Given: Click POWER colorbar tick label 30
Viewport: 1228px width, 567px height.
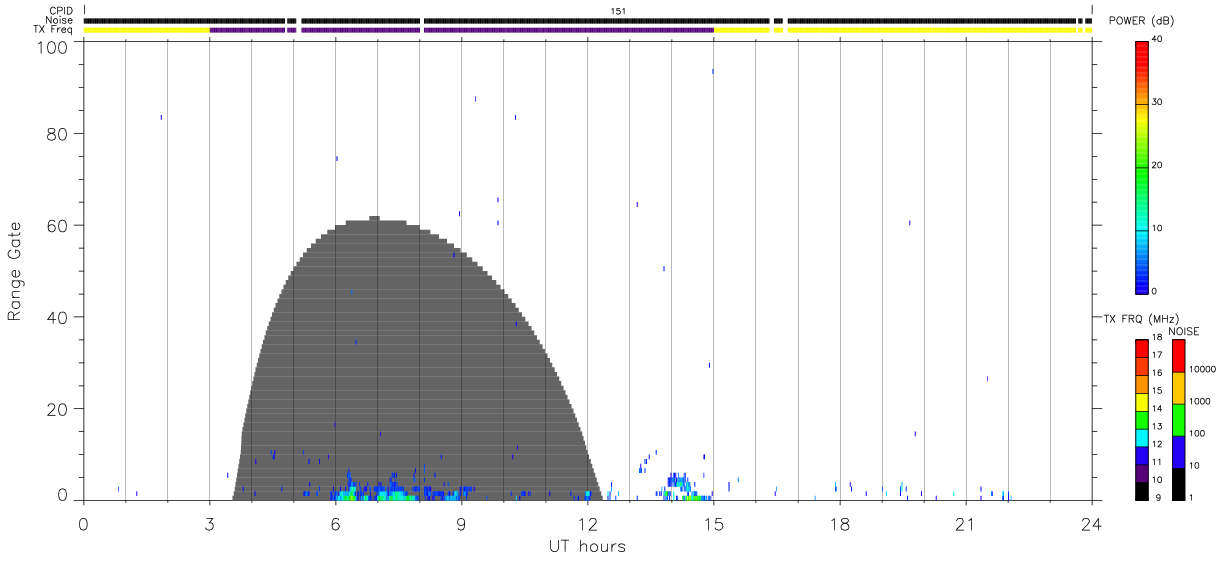Looking at the screenshot, I should [x=1157, y=103].
